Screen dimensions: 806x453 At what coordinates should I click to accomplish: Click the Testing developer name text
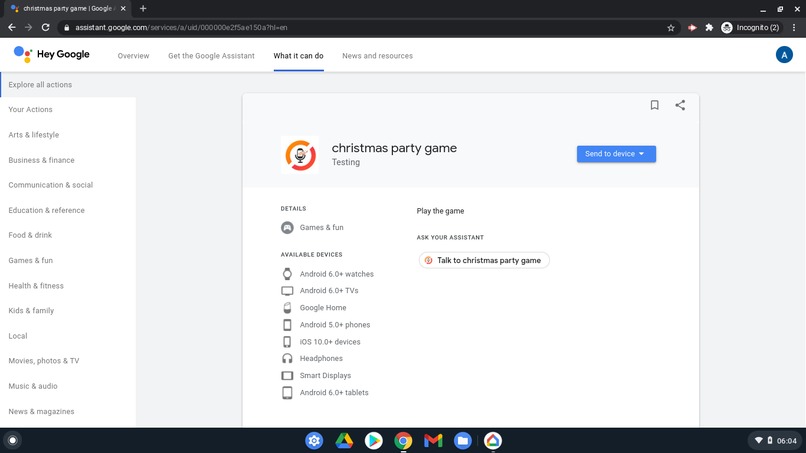(345, 162)
